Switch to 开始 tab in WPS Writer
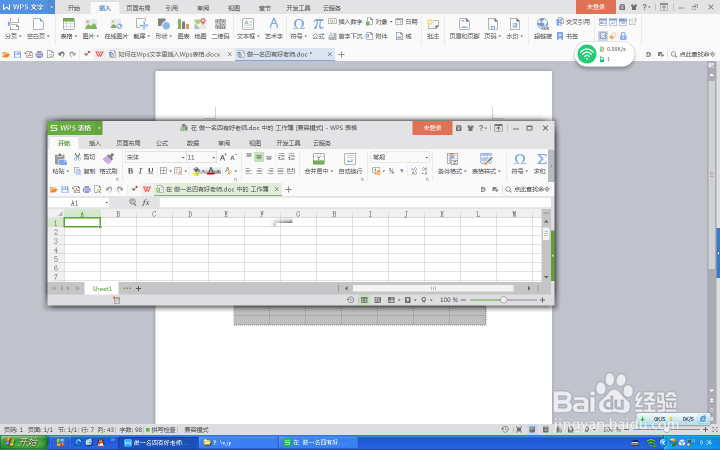Screen dimensions: 720x450 [x=73, y=8]
